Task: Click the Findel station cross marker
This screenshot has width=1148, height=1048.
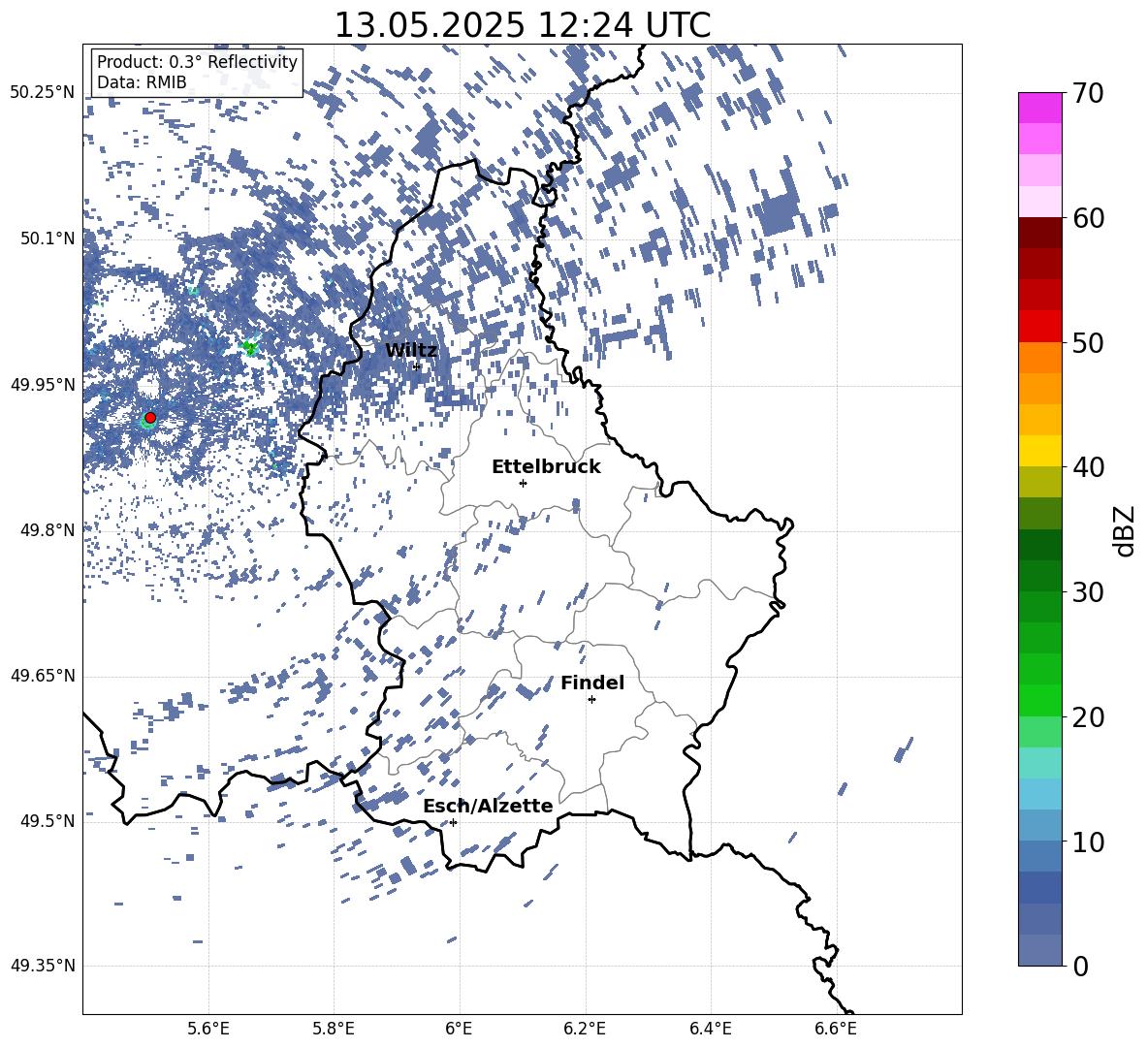Action: (591, 700)
